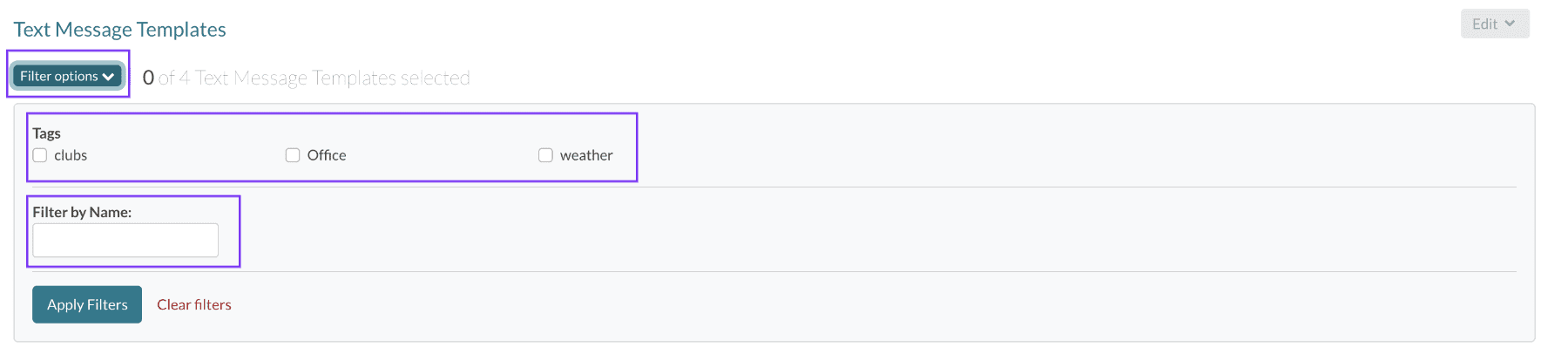The image size is (1568, 361).
Task: Click the word "Edit" on the Edit button
Action: pos(1484,24)
